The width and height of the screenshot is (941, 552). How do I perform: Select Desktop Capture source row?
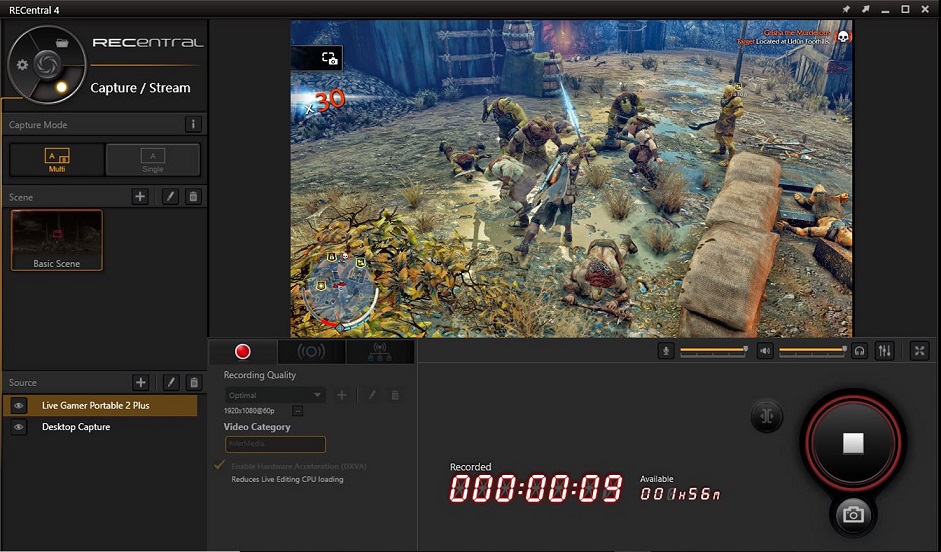[100, 427]
